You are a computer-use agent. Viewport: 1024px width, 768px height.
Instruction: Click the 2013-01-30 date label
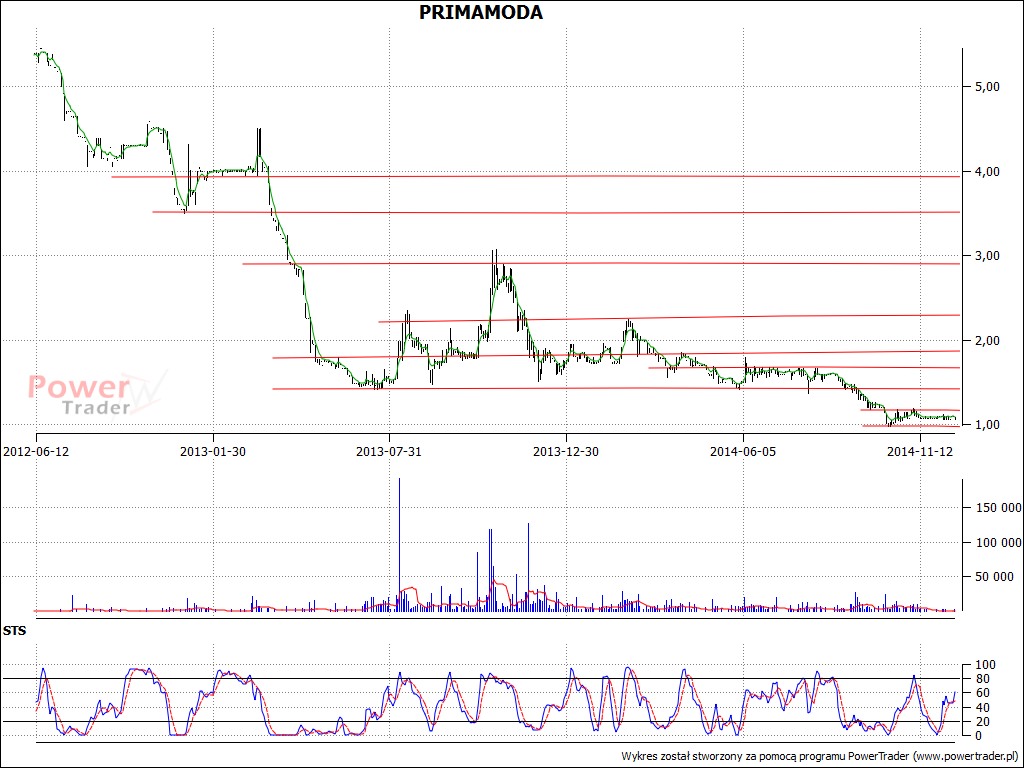(x=213, y=451)
